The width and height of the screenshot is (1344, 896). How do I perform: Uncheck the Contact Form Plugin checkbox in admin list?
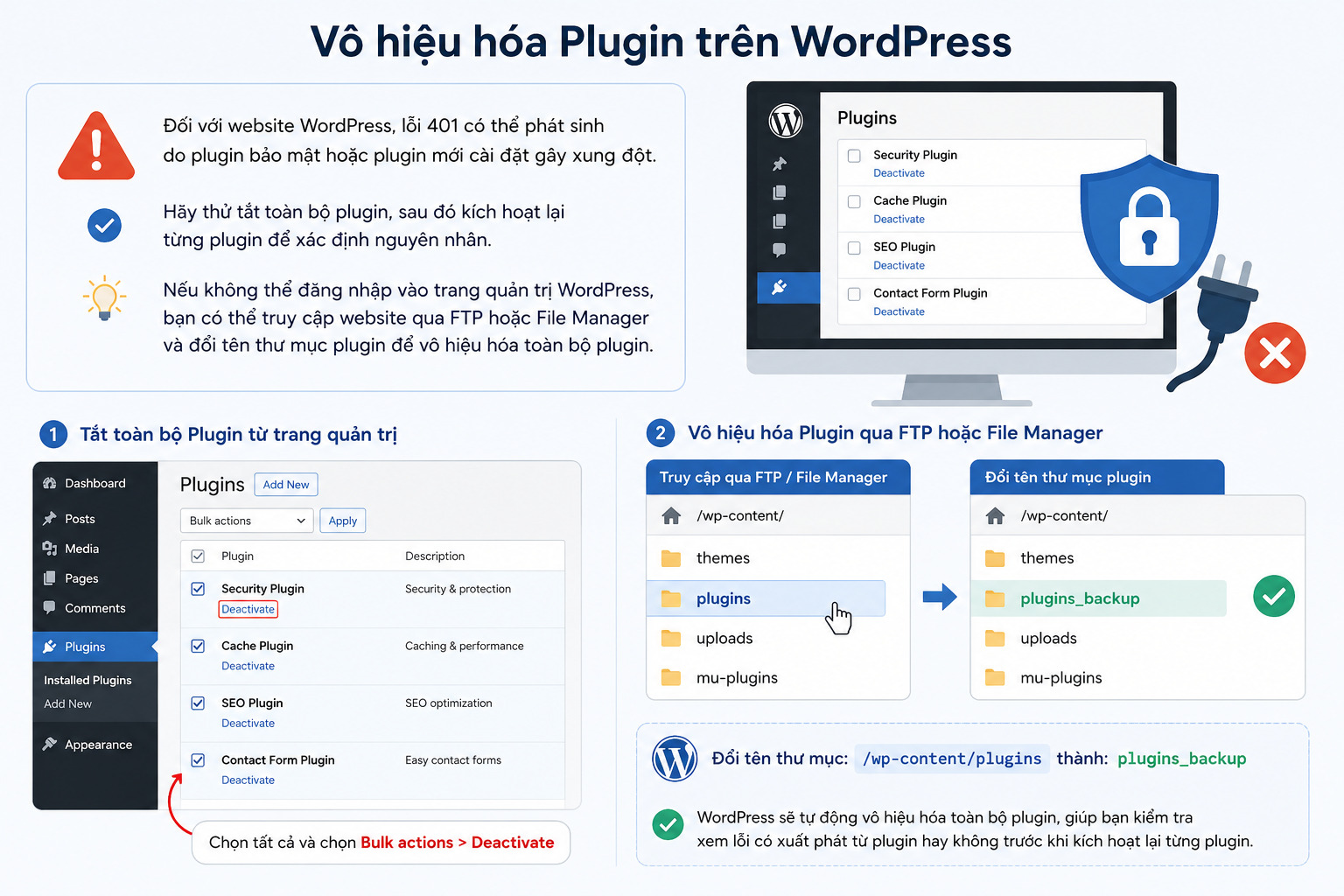pos(198,760)
